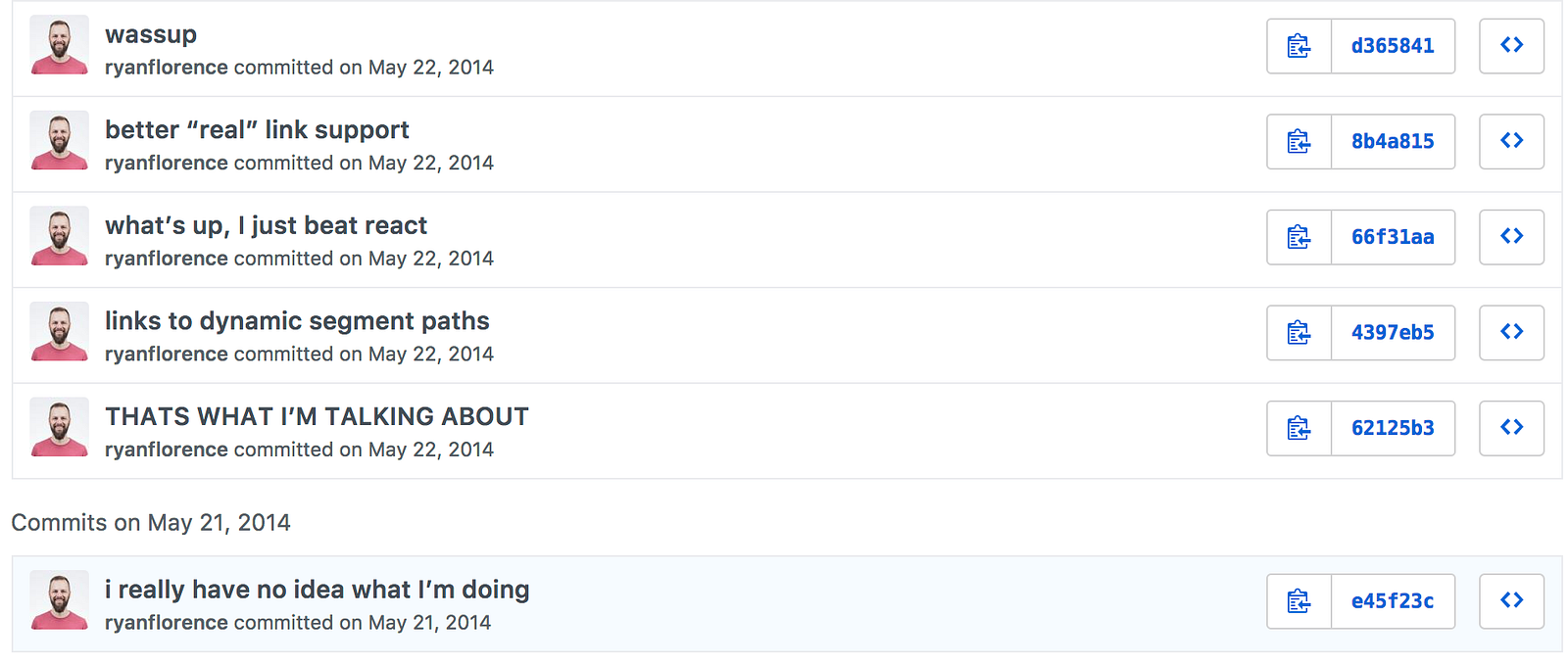Open commit hash link e45f23c
This screenshot has height=664, width=1568.
click(1393, 601)
